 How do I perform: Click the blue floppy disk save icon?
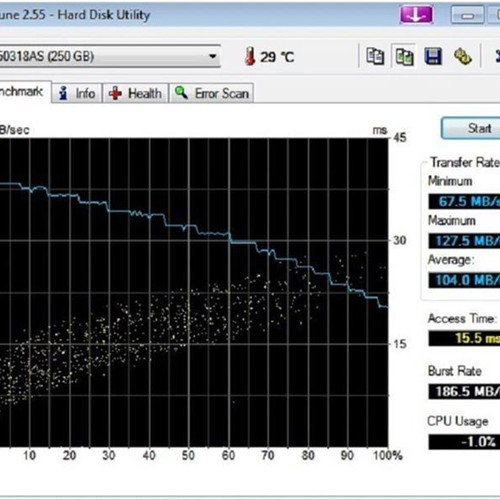[x=433, y=56]
